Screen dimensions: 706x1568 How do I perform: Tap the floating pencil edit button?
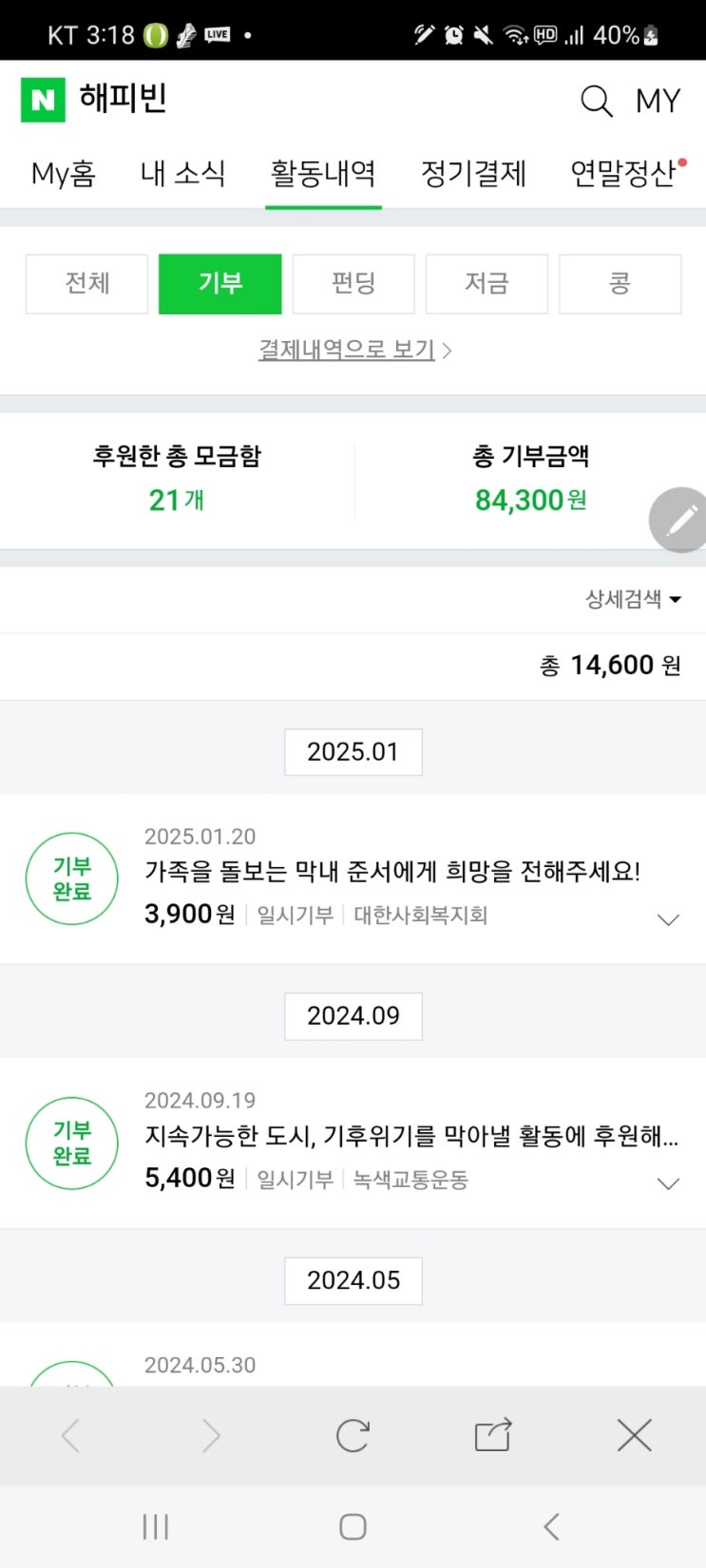click(680, 520)
